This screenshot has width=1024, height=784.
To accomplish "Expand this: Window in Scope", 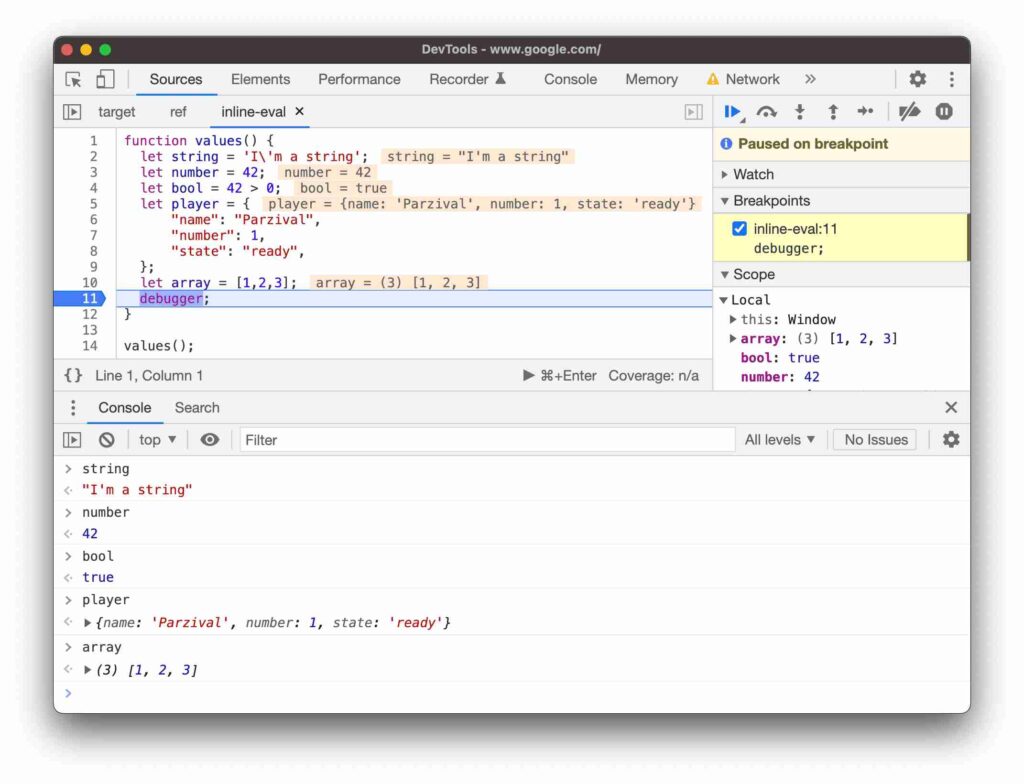I will point(733,319).
